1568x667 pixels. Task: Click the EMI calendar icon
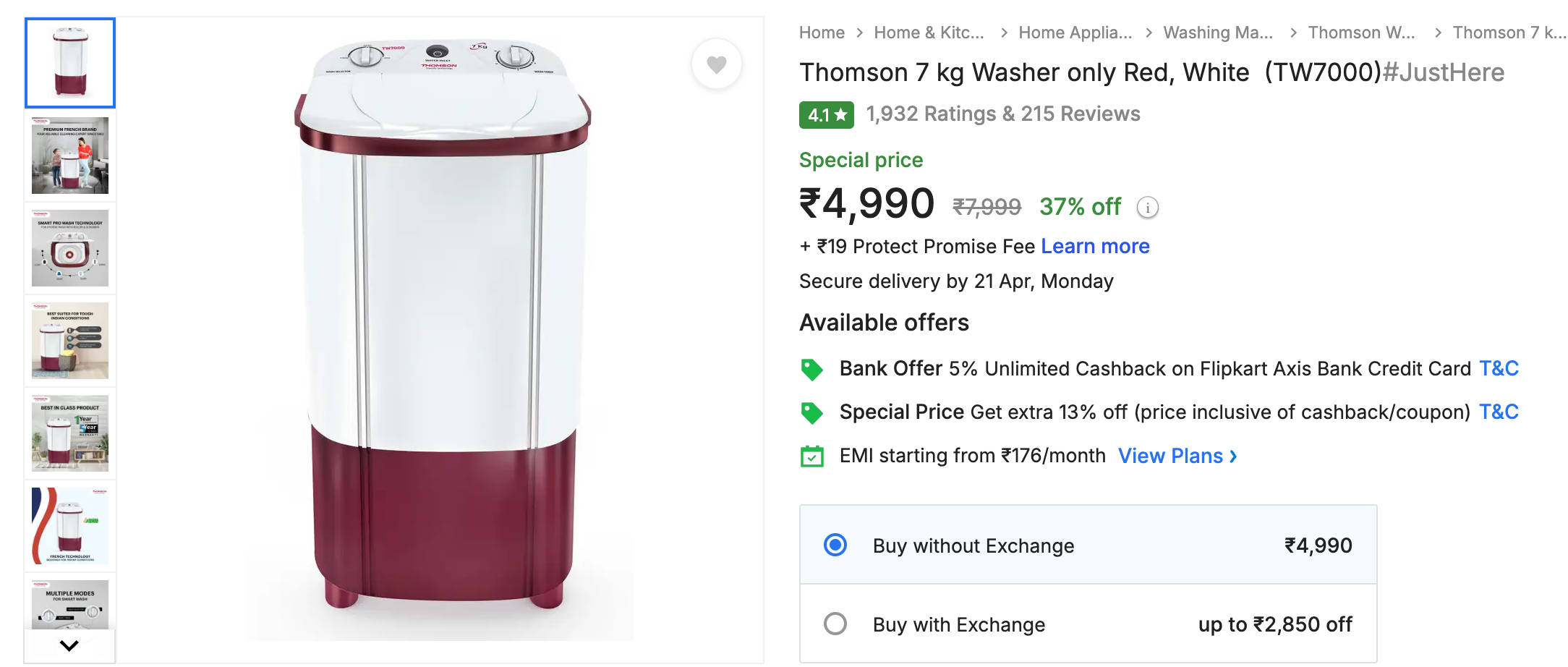pos(811,456)
